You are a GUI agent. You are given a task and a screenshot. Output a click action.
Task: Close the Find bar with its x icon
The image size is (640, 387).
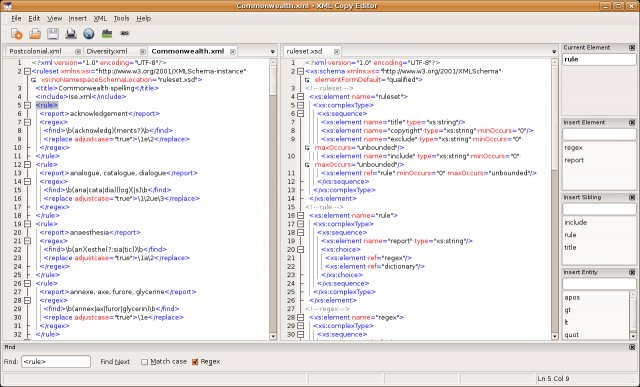tap(632, 347)
